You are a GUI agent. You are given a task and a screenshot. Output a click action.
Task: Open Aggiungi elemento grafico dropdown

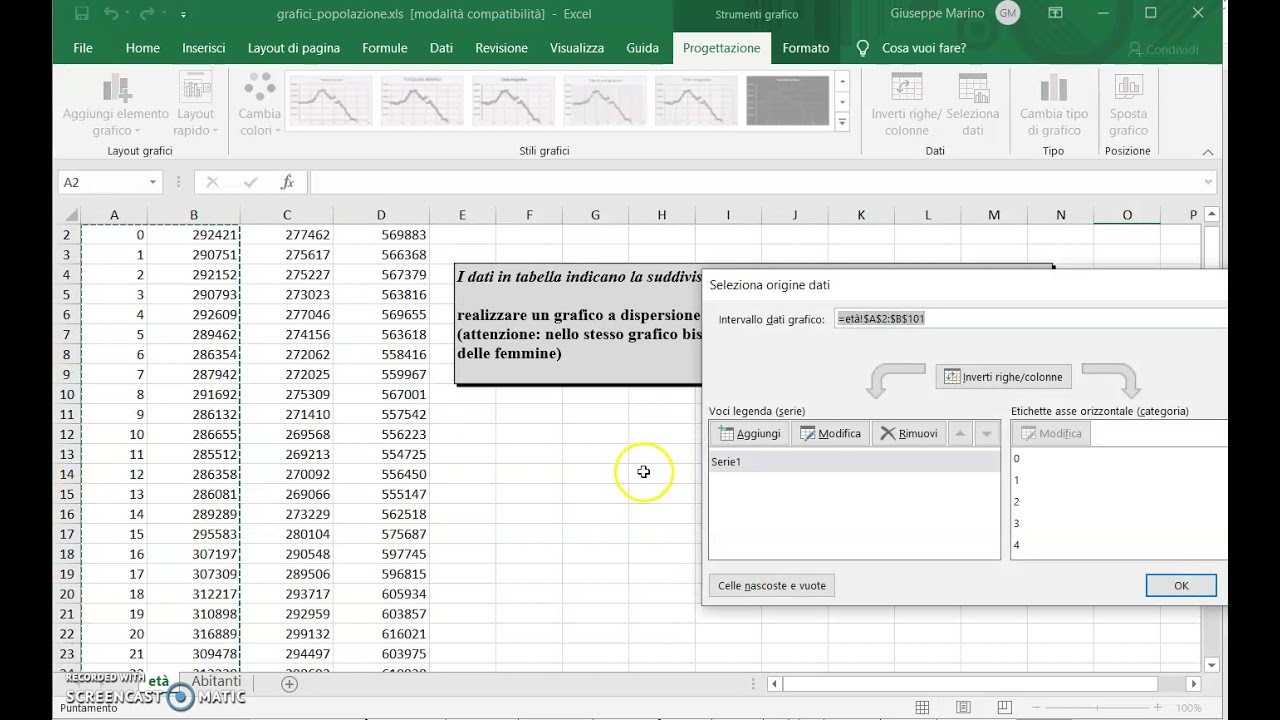click(116, 105)
